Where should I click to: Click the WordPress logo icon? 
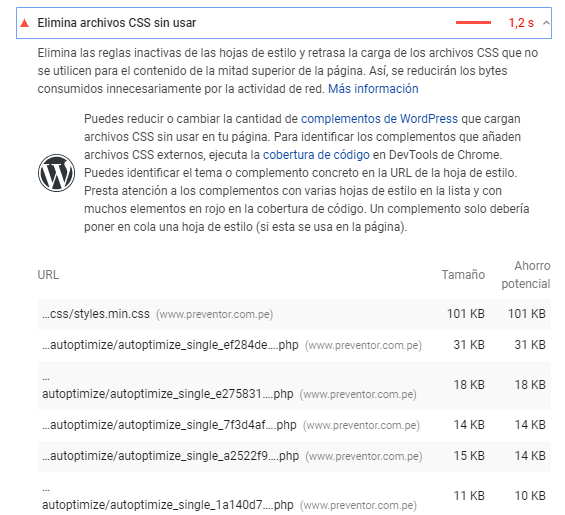(57, 173)
